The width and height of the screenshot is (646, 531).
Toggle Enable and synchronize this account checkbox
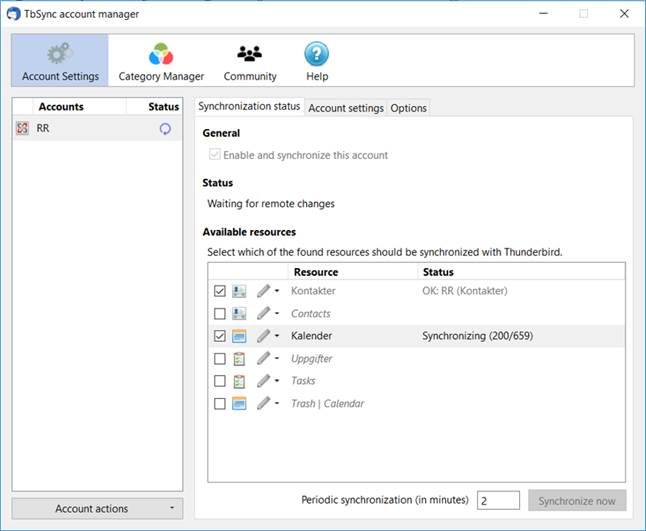point(214,154)
